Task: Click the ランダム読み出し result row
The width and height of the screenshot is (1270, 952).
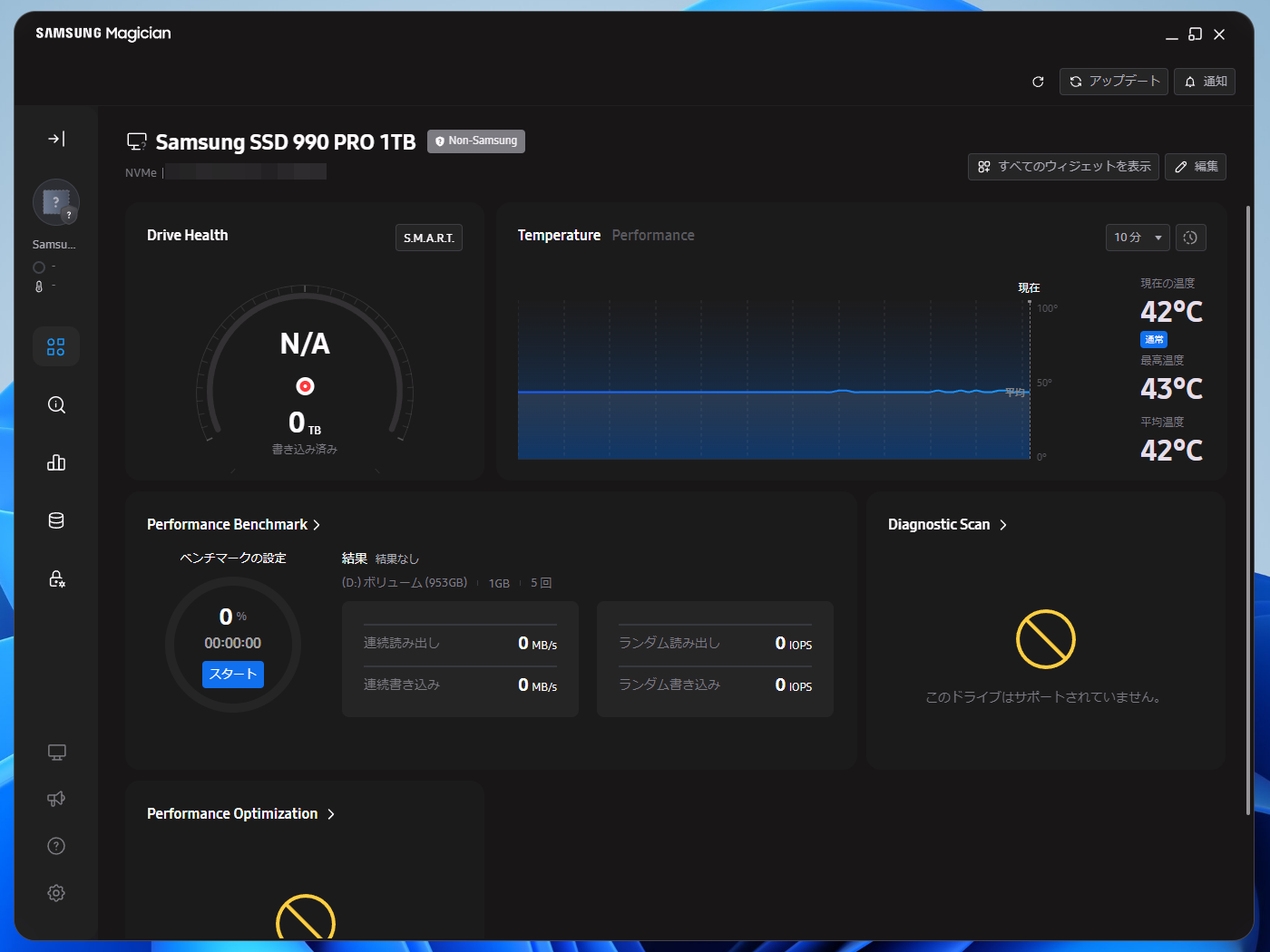Action: [715, 643]
